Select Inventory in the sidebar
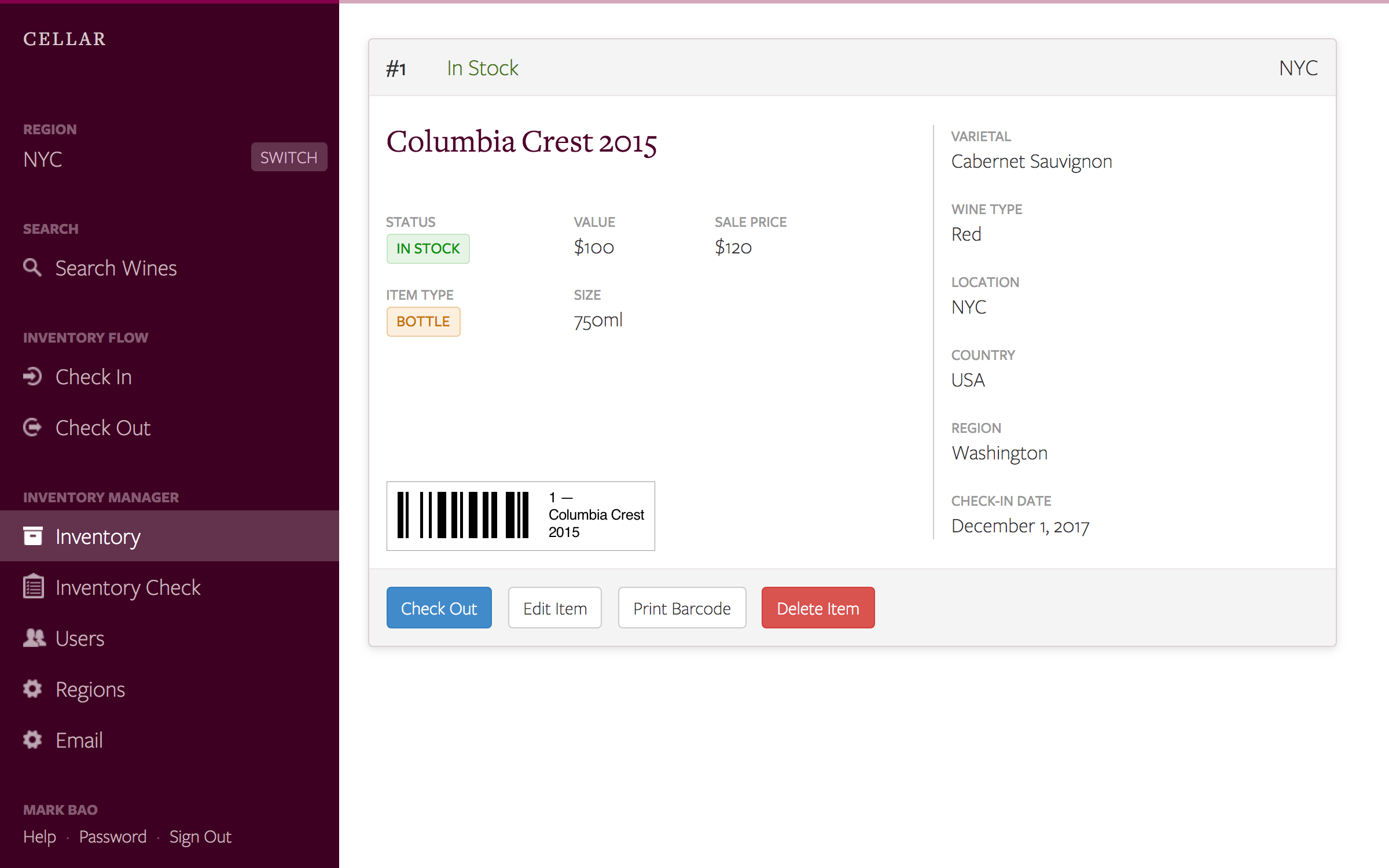Image resolution: width=1389 pixels, height=868 pixels. click(170, 536)
